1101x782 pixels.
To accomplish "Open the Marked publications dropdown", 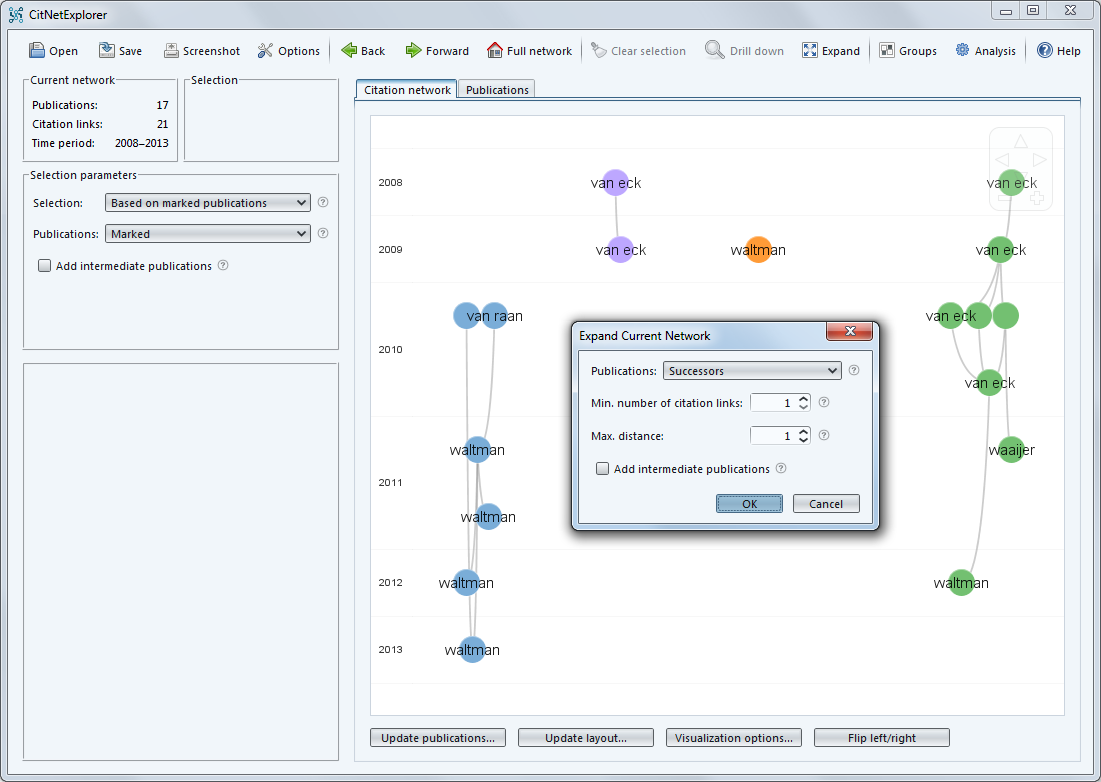I will 208,234.
